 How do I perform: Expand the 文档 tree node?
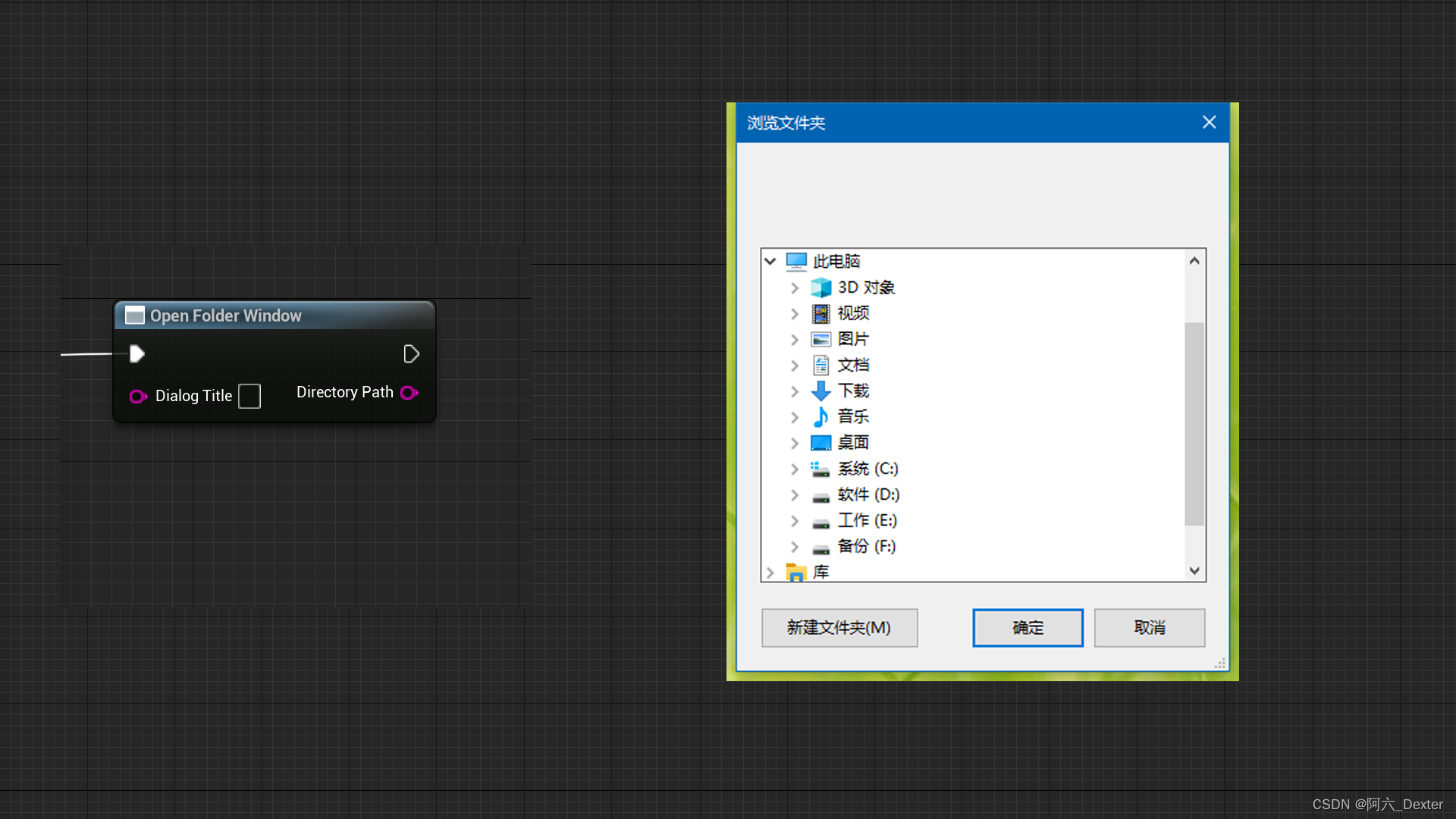click(x=794, y=365)
